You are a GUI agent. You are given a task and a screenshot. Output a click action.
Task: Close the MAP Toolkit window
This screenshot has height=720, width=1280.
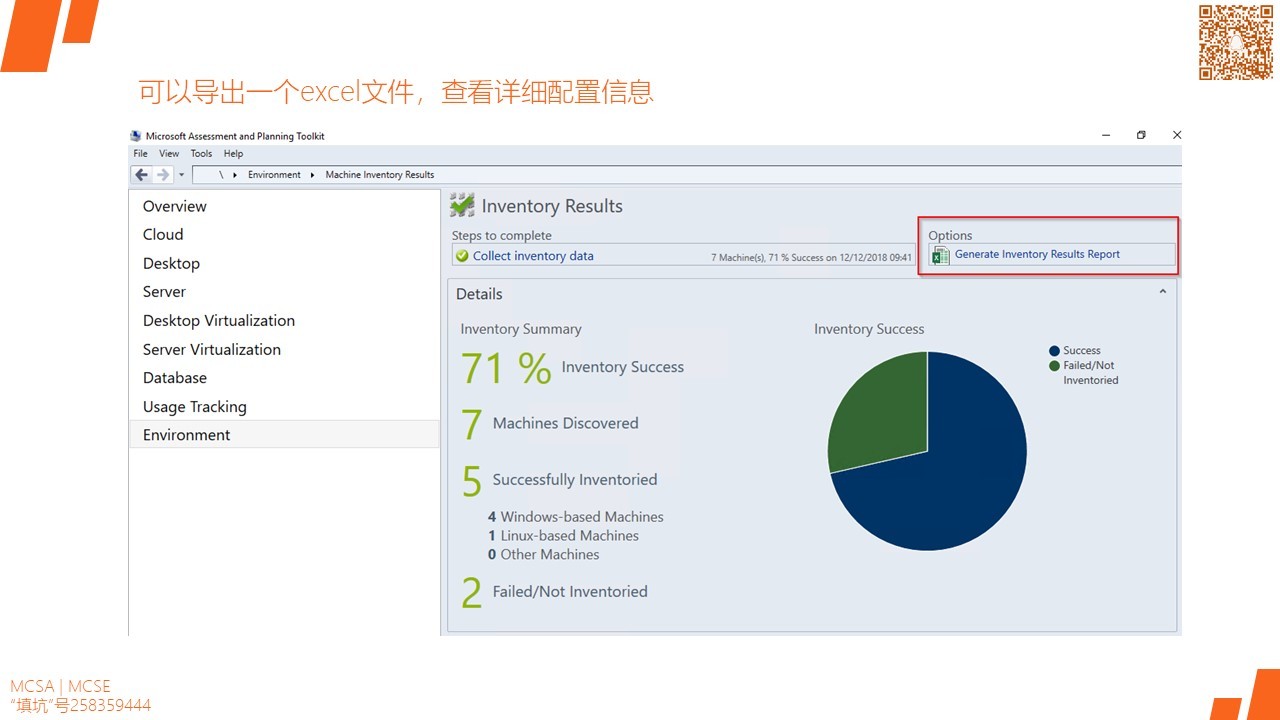pyautogui.click(x=1177, y=135)
